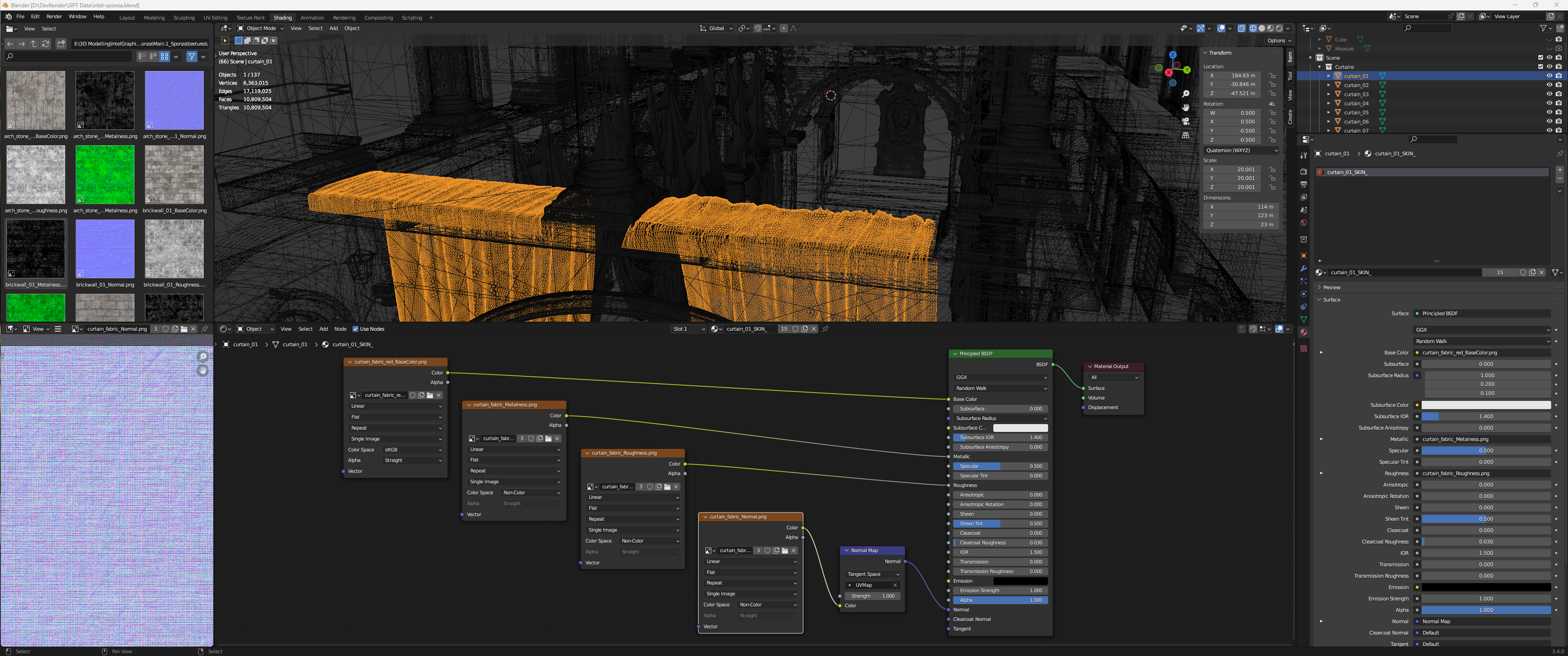Viewport: 1568px width, 656px height.
Task: Open the Object Mode dropdown
Action: (261, 29)
